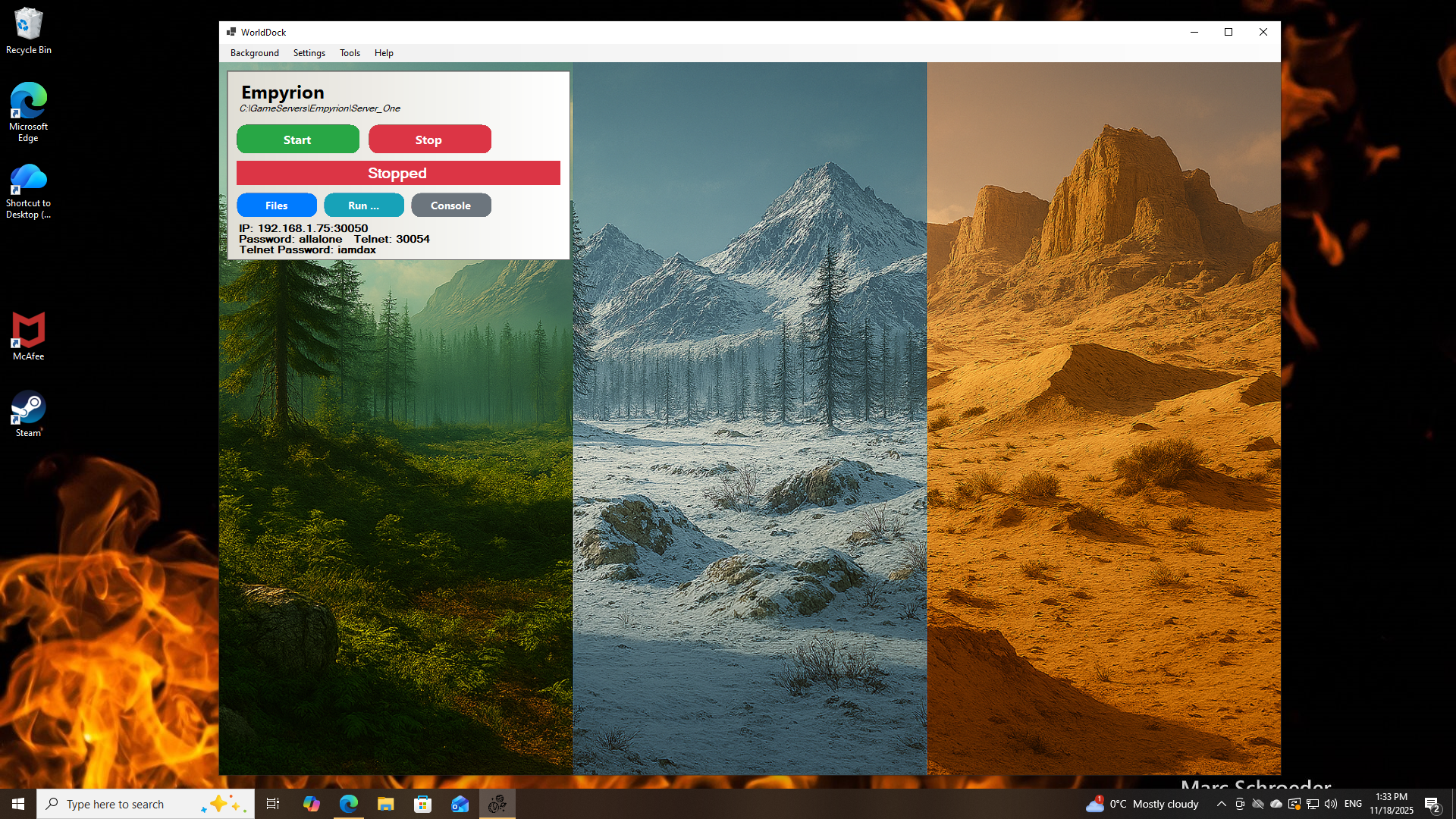Image resolution: width=1456 pixels, height=819 pixels.
Task: Open File Explorer from the taskbar
Action: [x=386, y=803]
